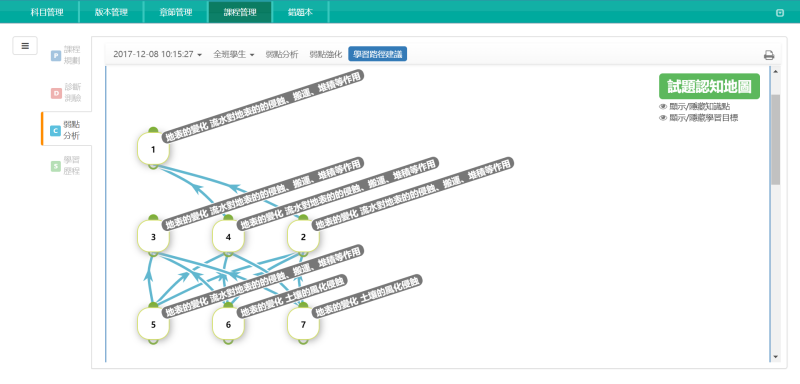Select the 課程管理 tab

point(240,12)
